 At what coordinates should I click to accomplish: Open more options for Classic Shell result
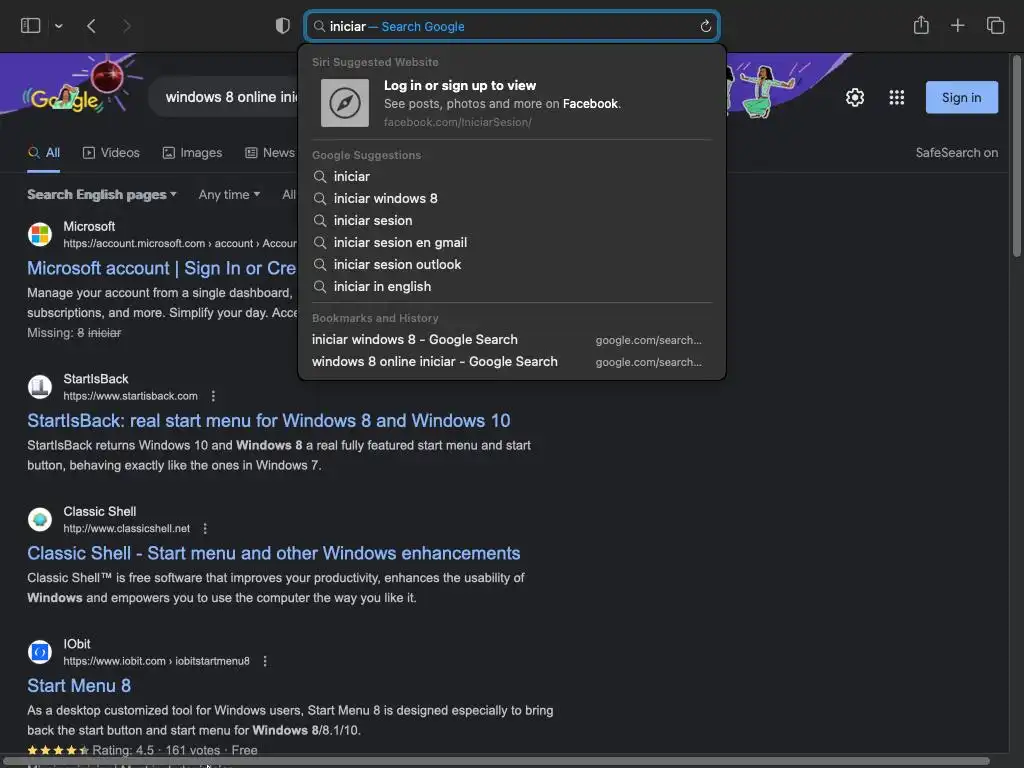click(205, 528)
